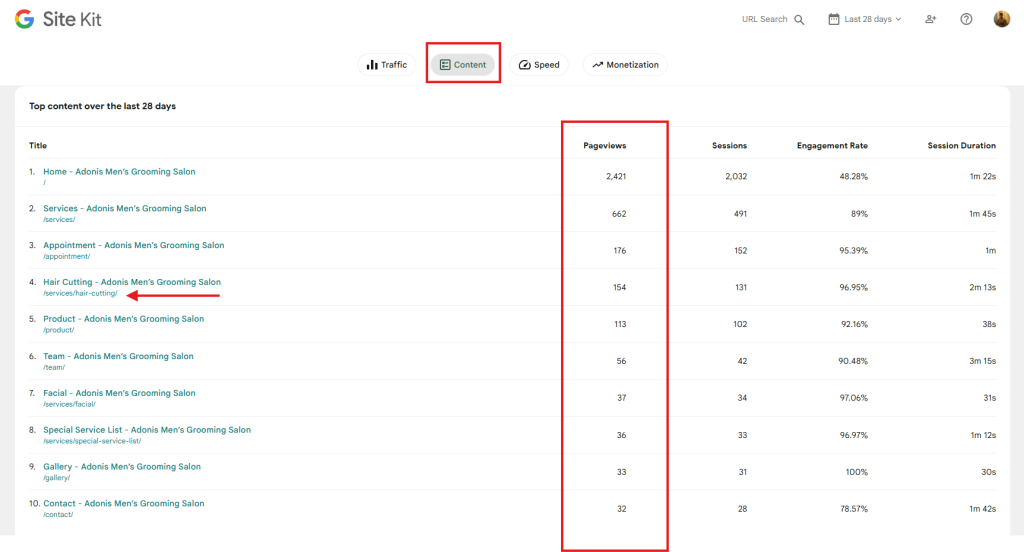Open Special Service List page link
The image size is (1024, 552).
click(147, 430)
